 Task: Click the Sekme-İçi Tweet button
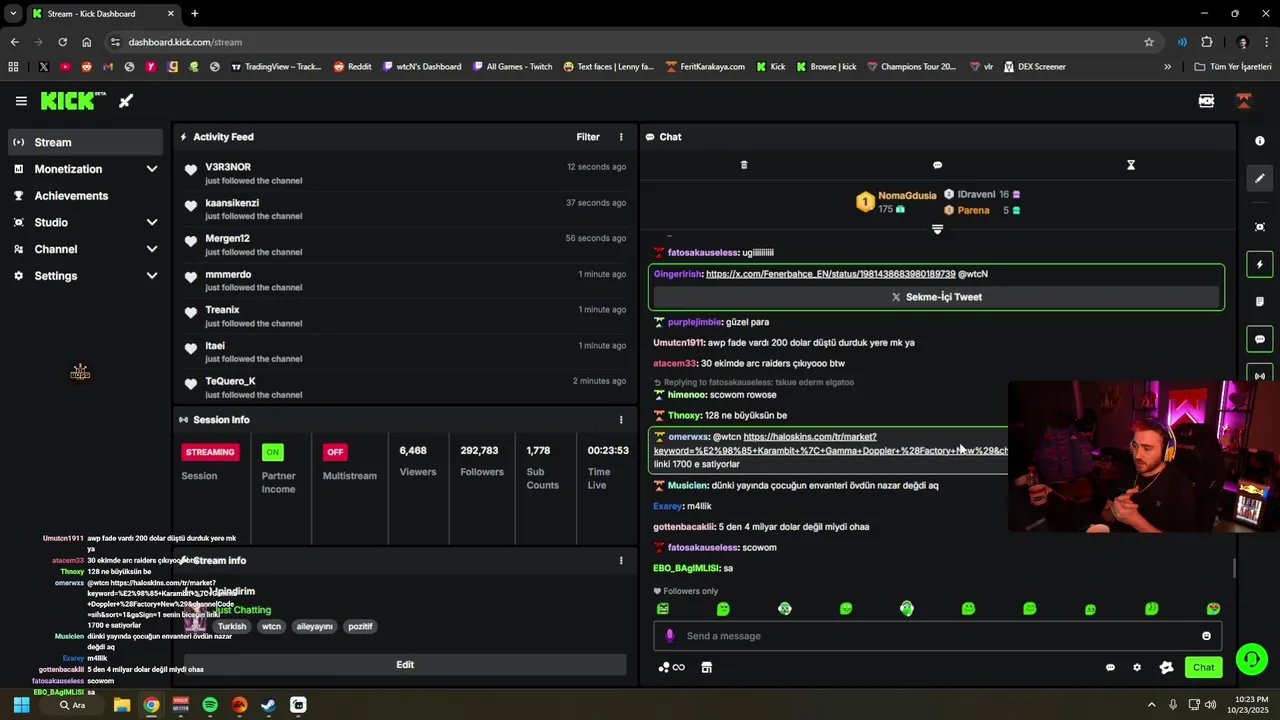[937, 297]
